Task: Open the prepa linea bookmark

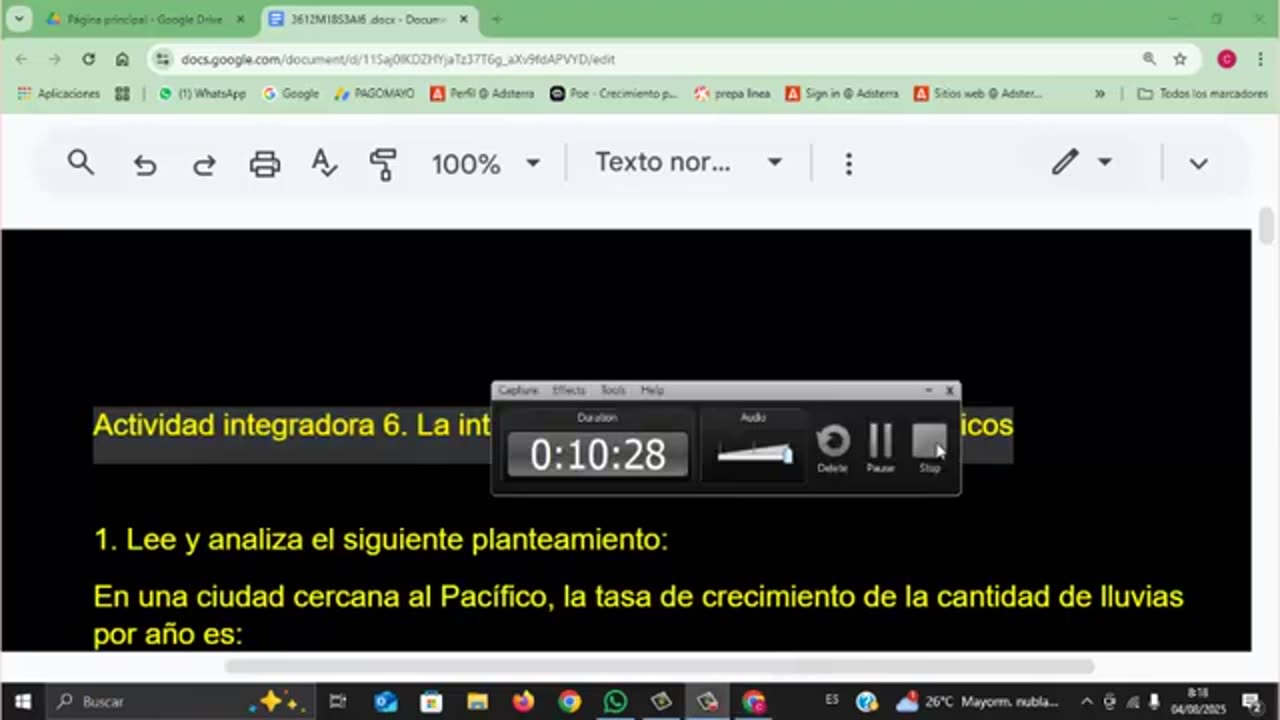Action: (x=733, y=93)
